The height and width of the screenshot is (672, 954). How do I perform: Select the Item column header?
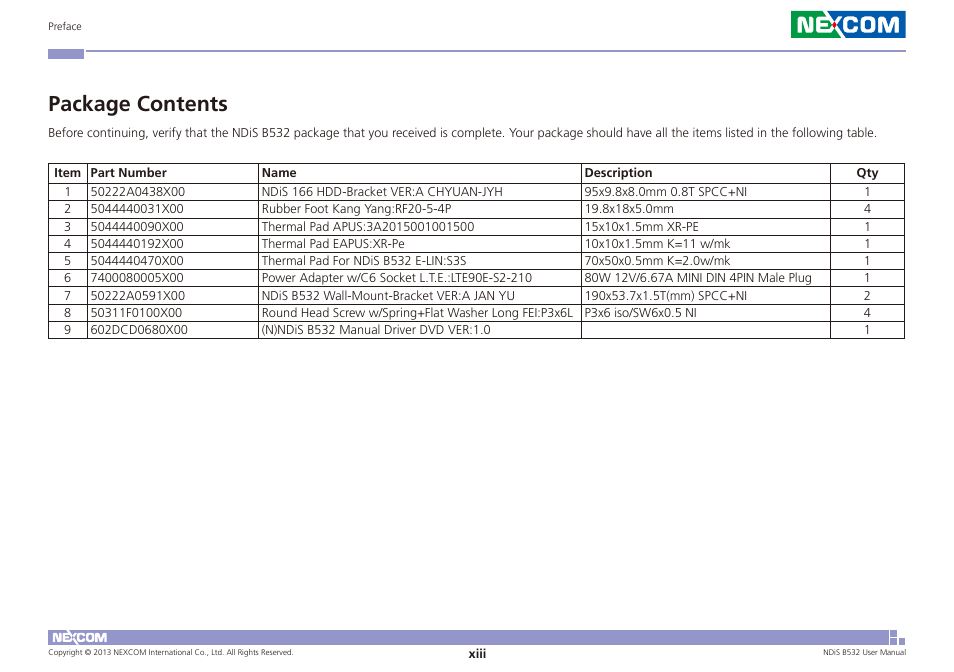pos(68,173)
